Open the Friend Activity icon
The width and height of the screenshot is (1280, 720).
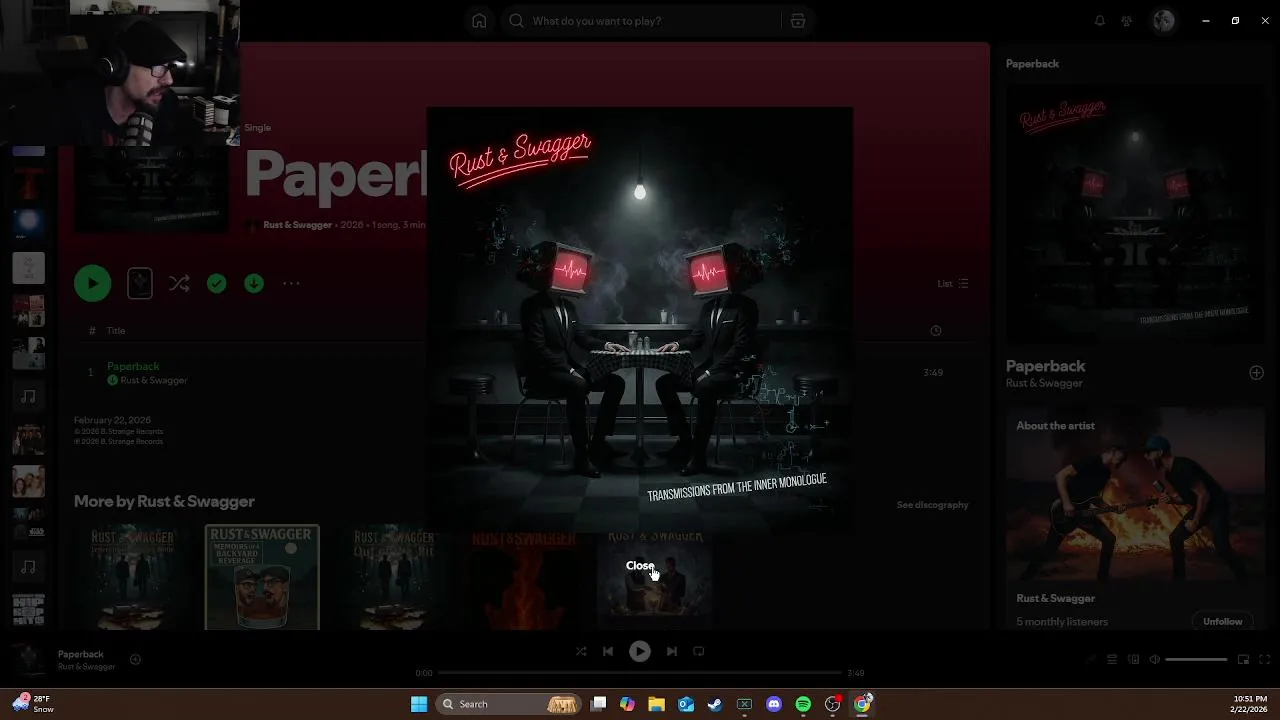pyautogui.click(x=1126, y=21)
